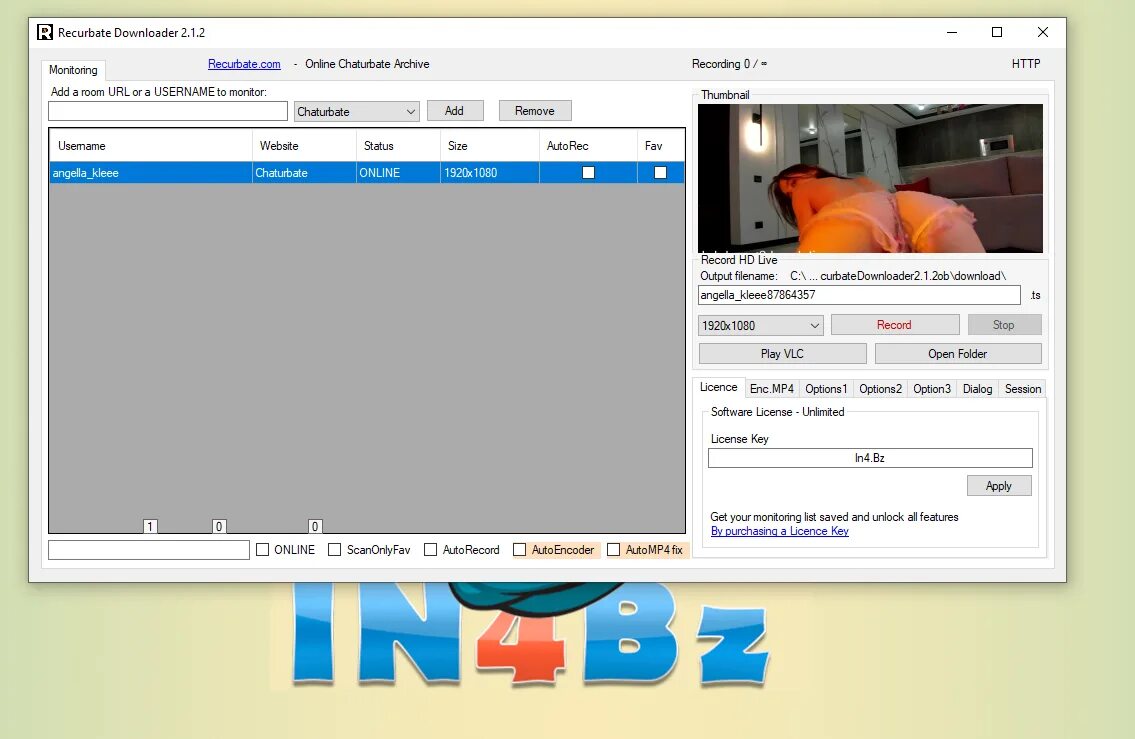
Task: Enable the ScanOnlyFav checkbox
Action: click(334, 549)
